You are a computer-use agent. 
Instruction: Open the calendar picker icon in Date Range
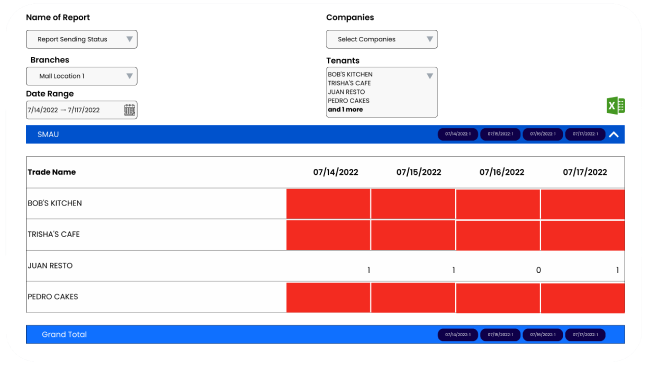tap(129, 110)
